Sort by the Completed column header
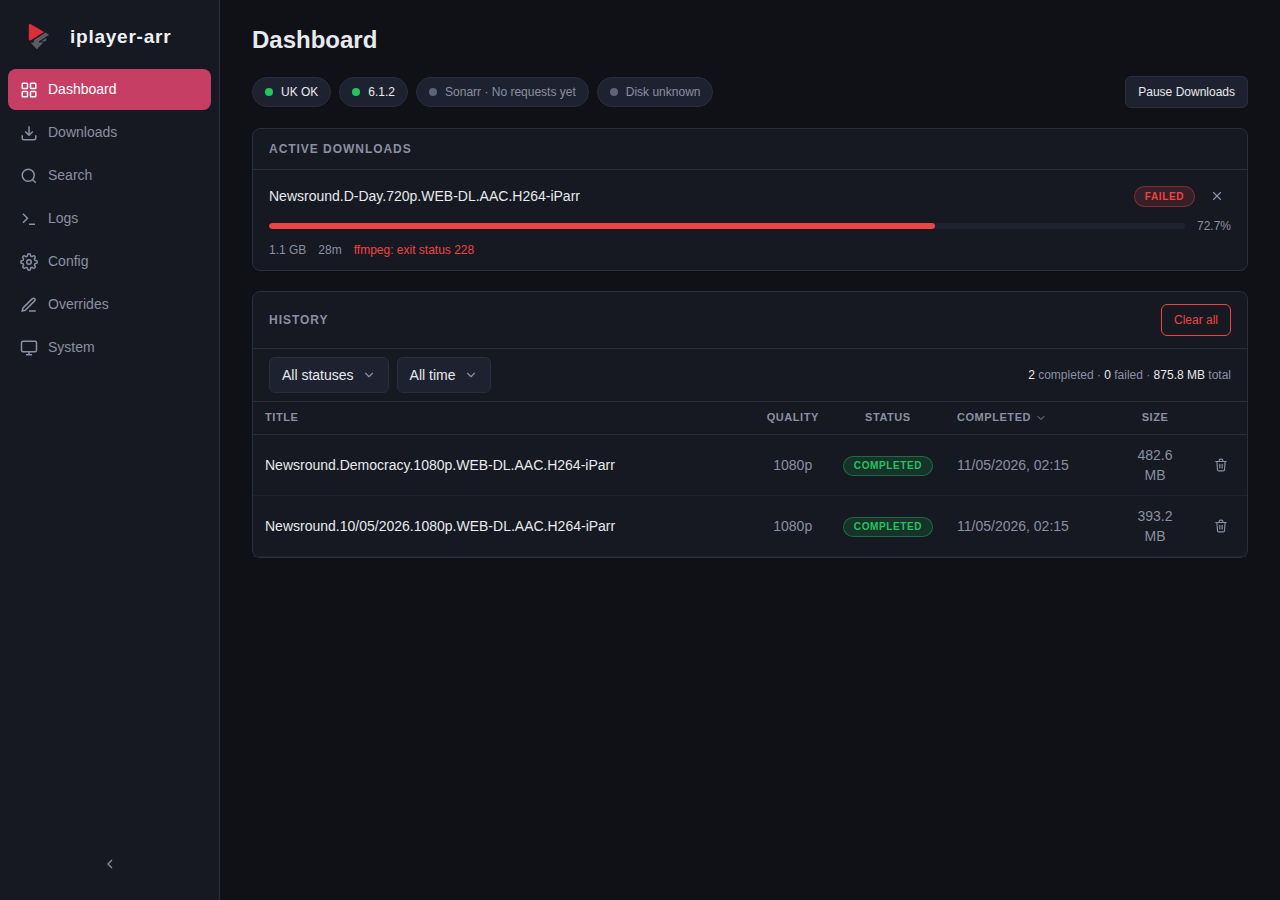 [1001, 417]
